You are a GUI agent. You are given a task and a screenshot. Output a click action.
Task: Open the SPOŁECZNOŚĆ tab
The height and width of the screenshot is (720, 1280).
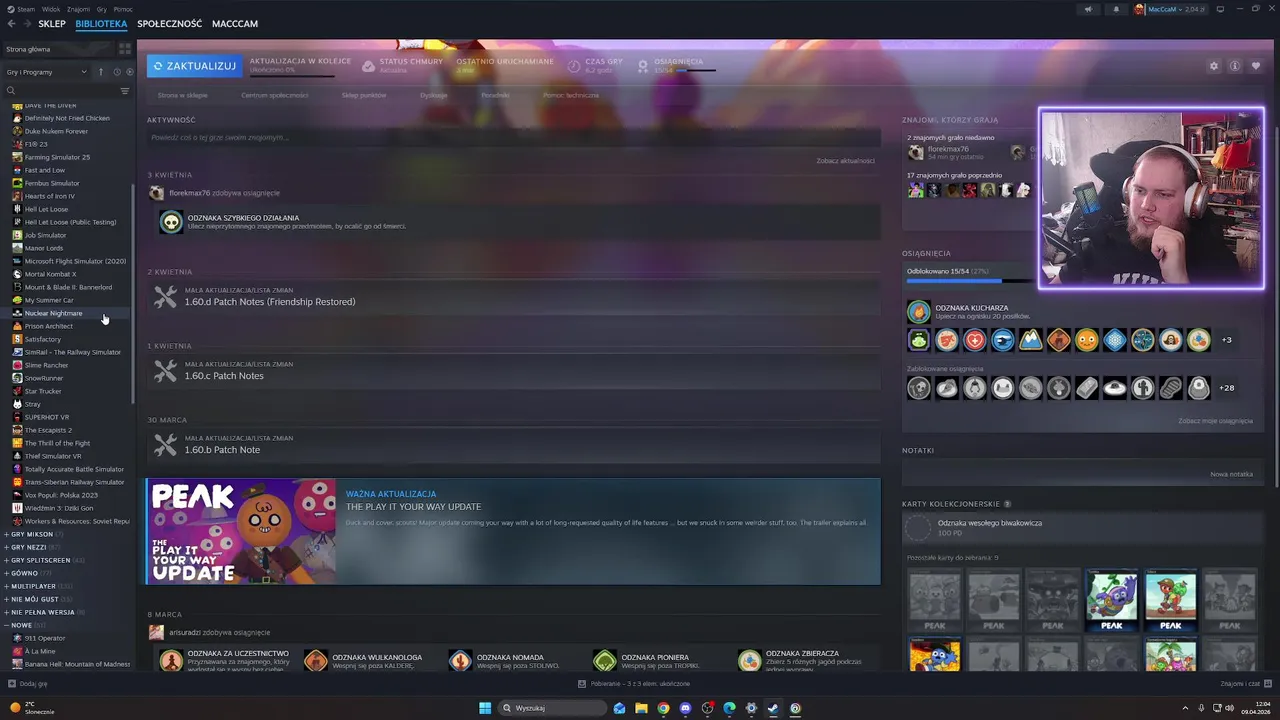(x=169, y=23)
